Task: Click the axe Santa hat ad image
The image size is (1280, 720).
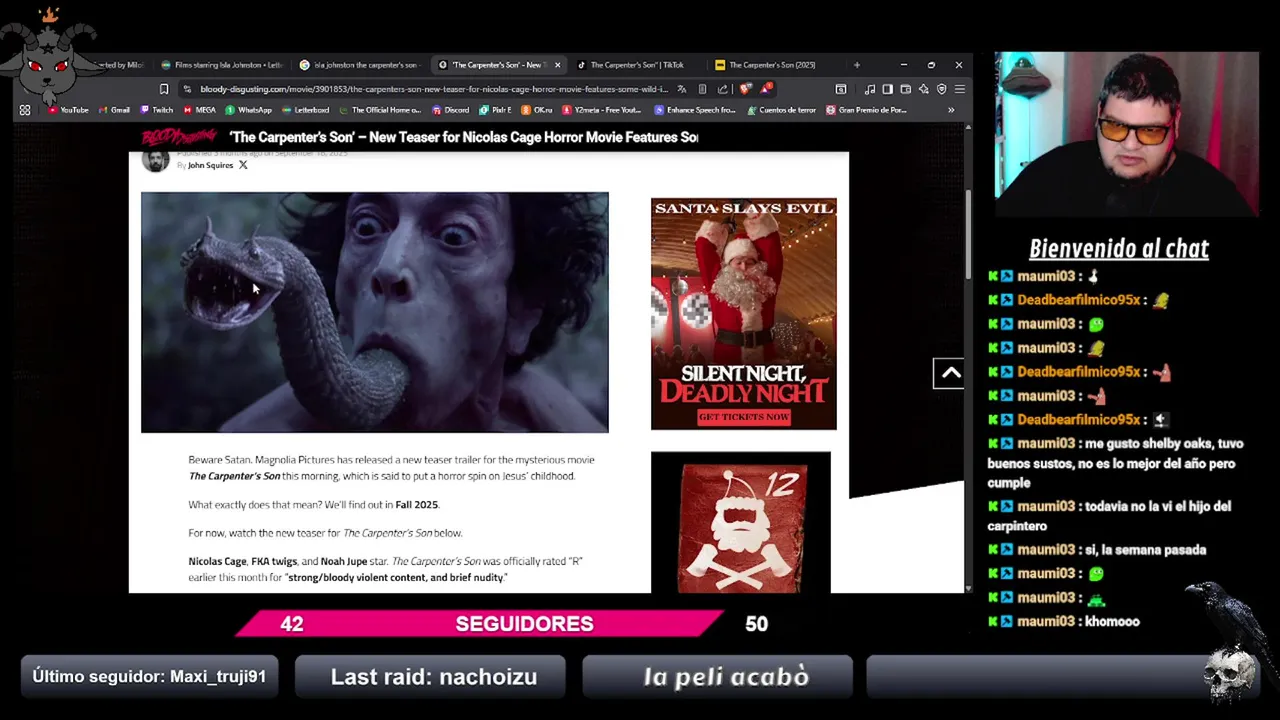Action: click(740, 522)
